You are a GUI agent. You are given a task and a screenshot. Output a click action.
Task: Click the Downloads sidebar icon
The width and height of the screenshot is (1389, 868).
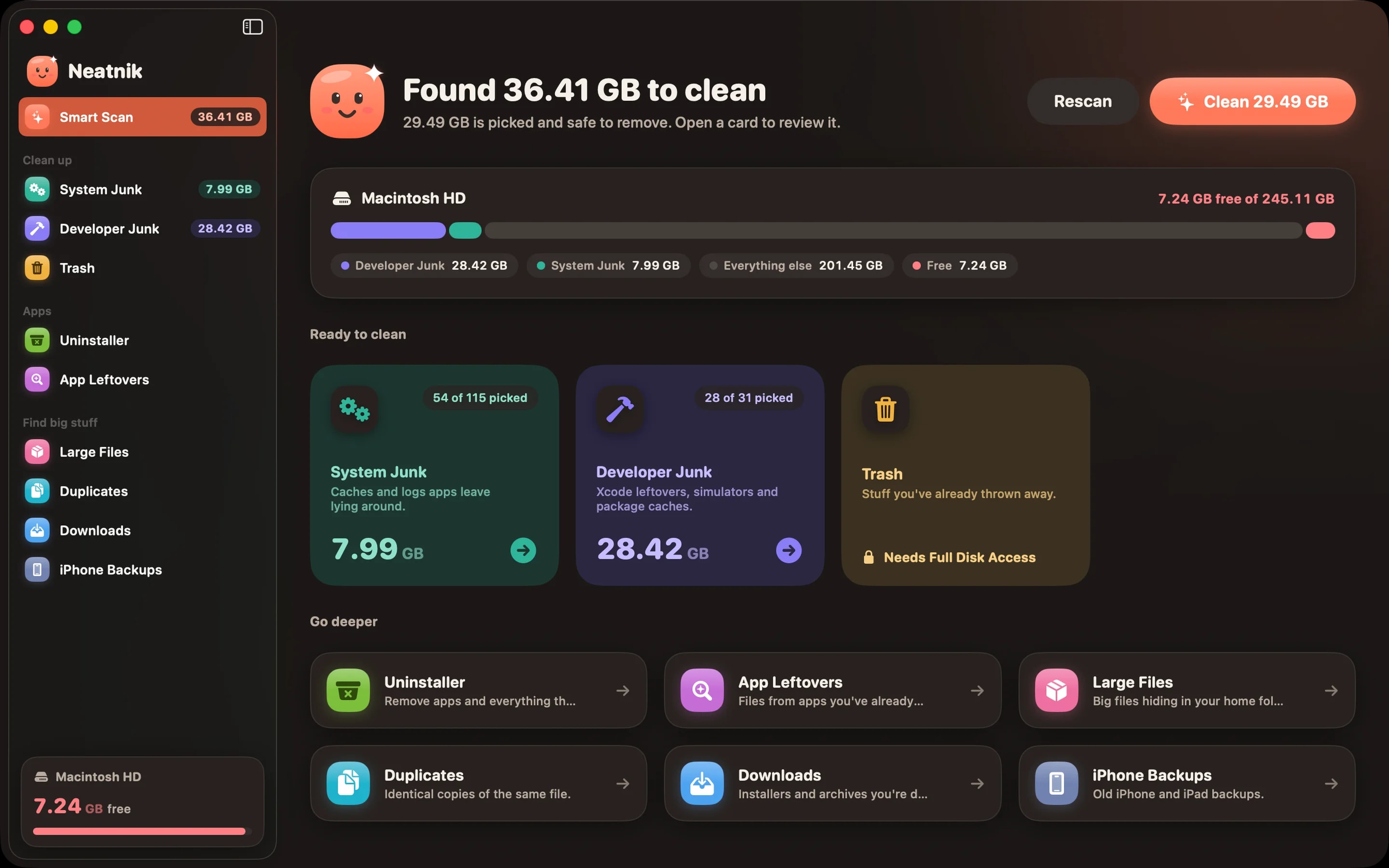(37, 530)
